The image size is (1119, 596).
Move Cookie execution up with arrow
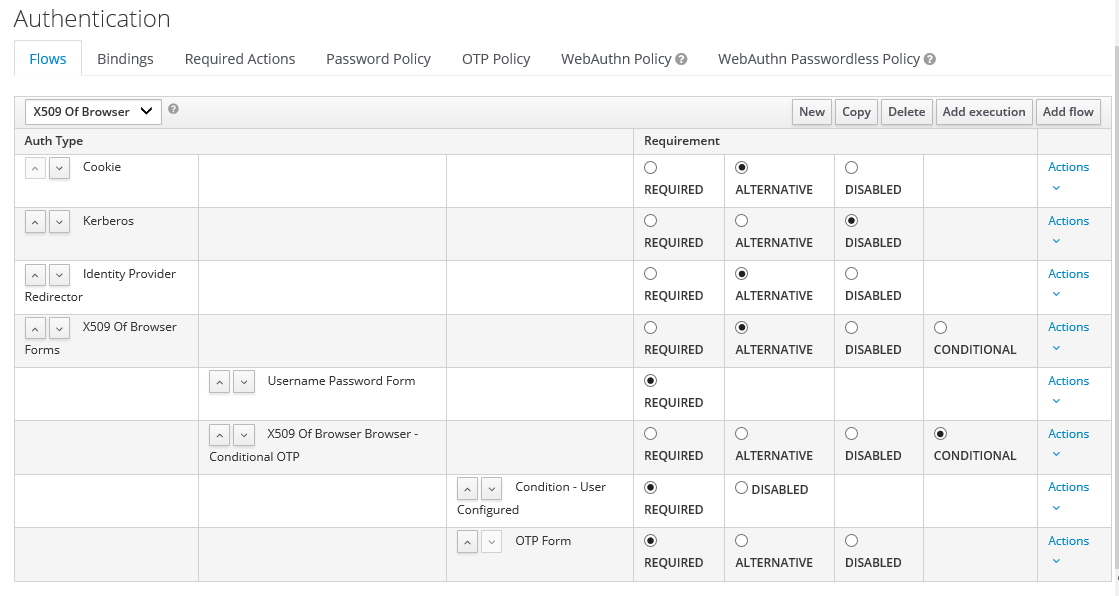(x=35, y=168)
